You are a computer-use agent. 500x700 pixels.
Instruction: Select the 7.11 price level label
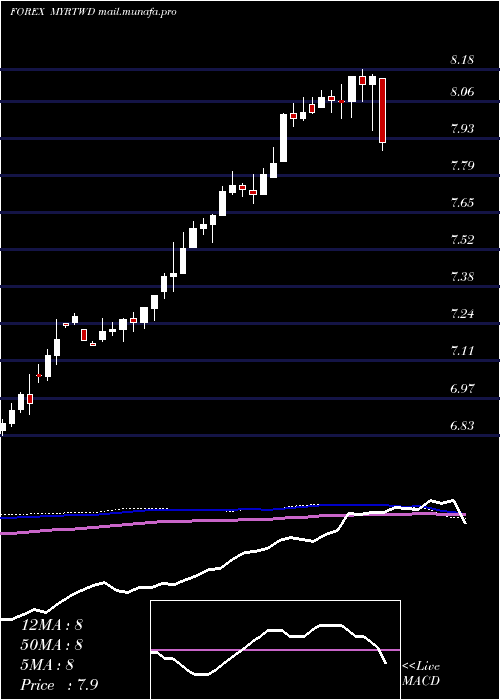tap(462, 351)
